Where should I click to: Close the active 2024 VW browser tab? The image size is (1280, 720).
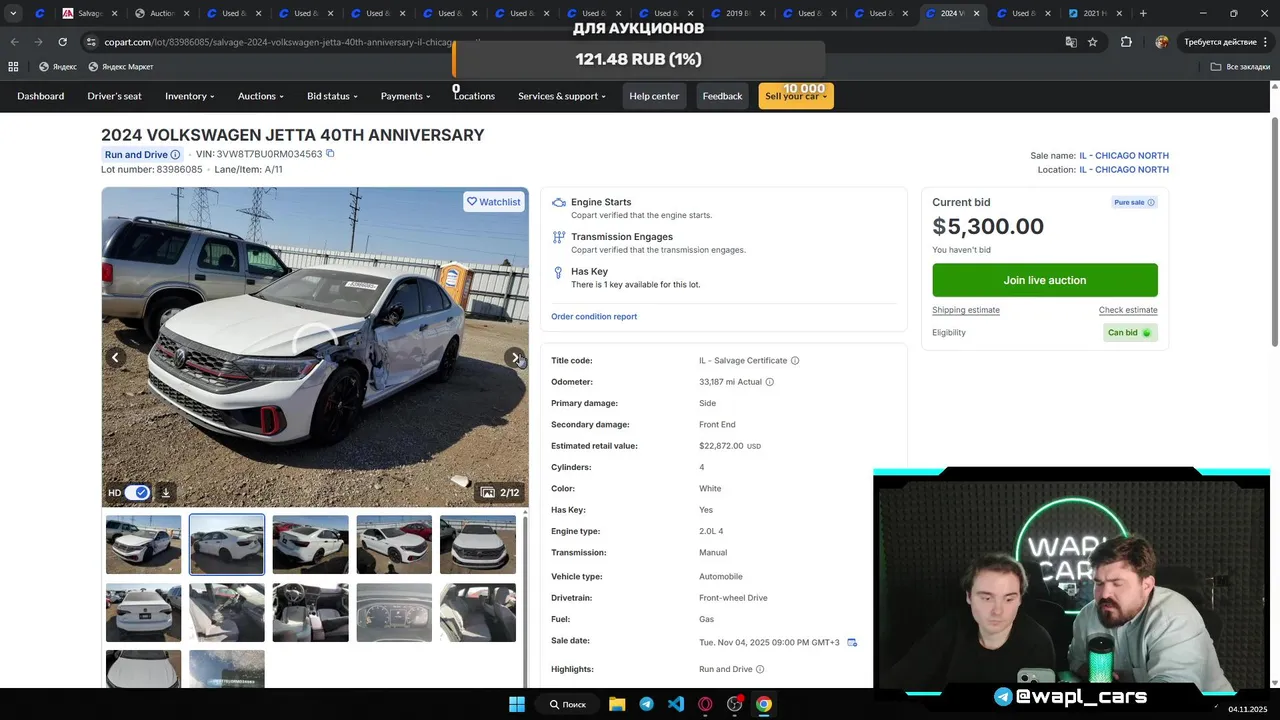click(976, 14)
